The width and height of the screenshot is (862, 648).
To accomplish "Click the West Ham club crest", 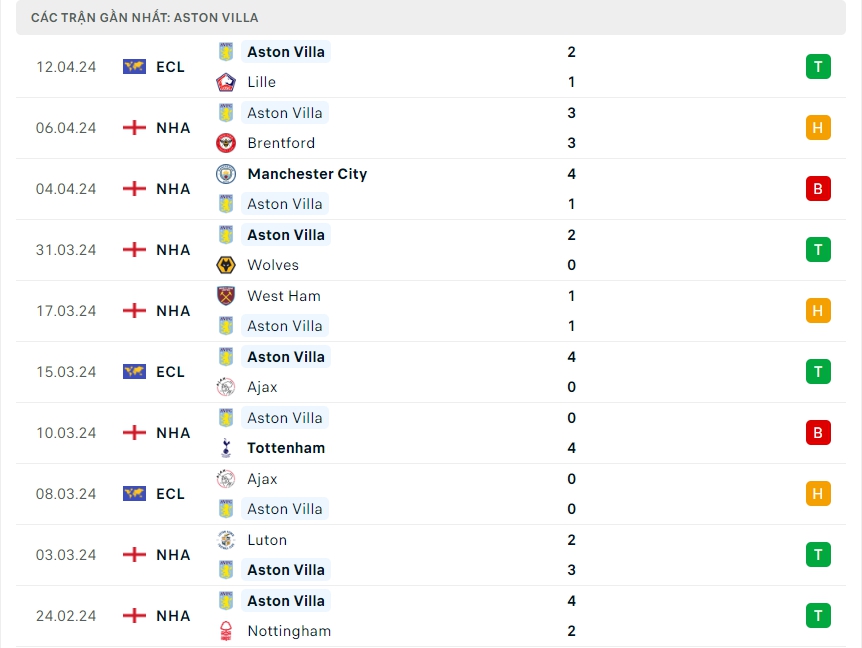I will coord(226,296).
